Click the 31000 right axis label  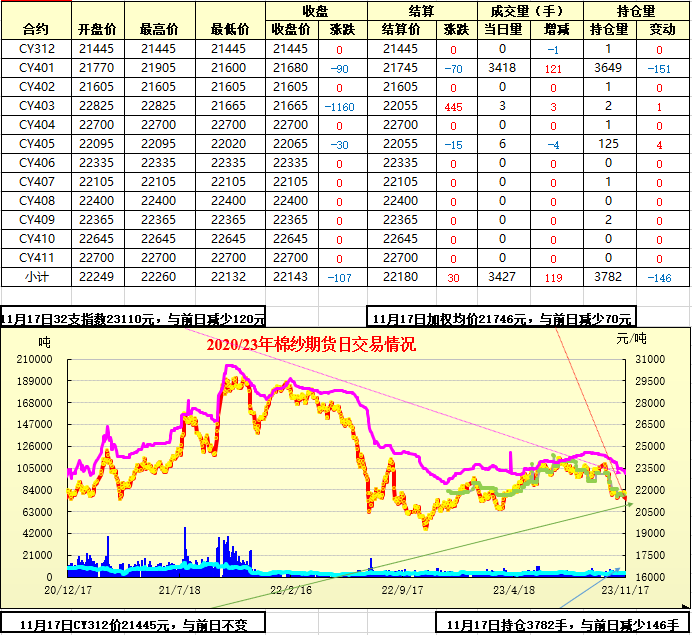click(x=649, y=359)
